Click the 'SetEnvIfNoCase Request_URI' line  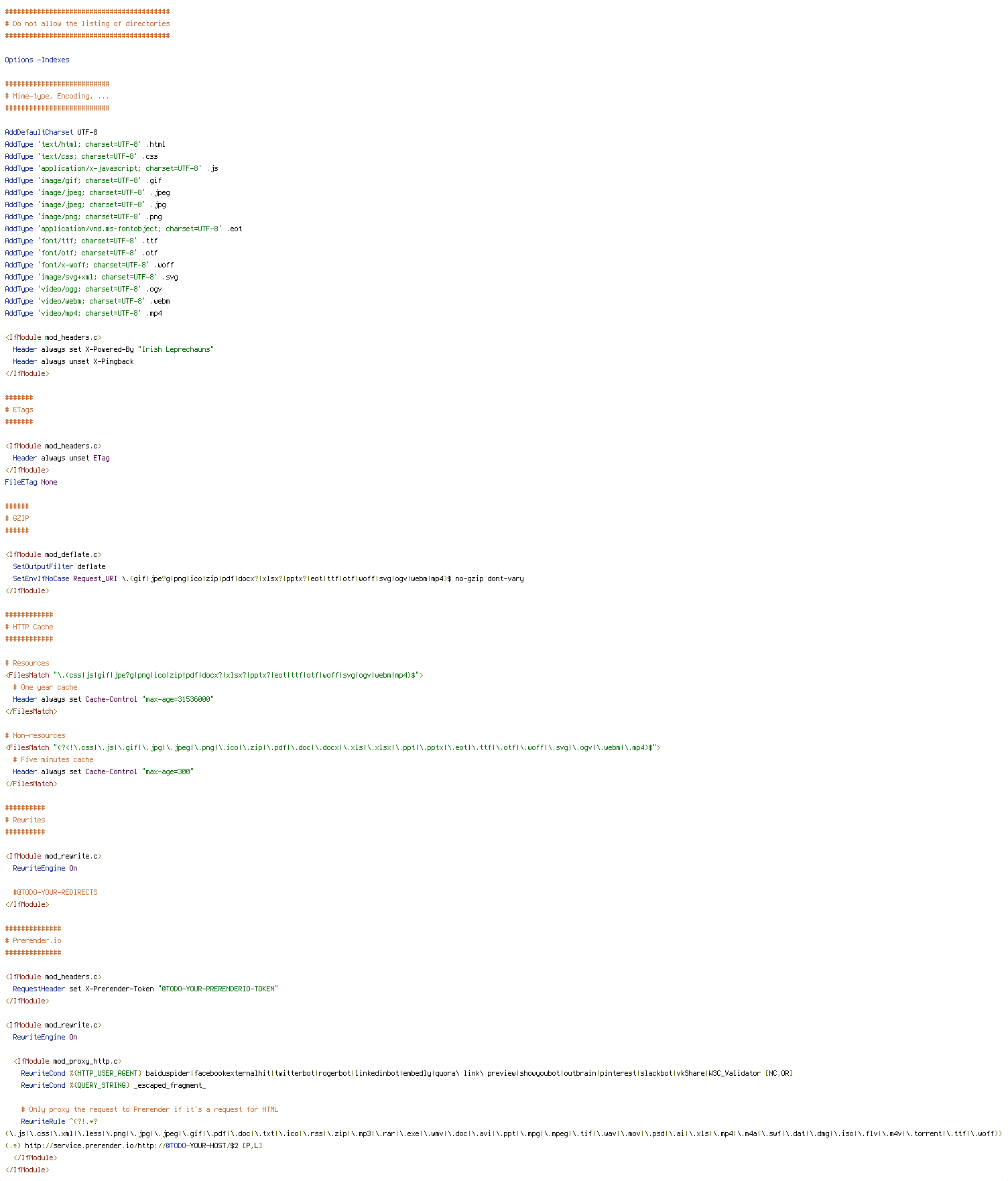(x=268, y=578)
